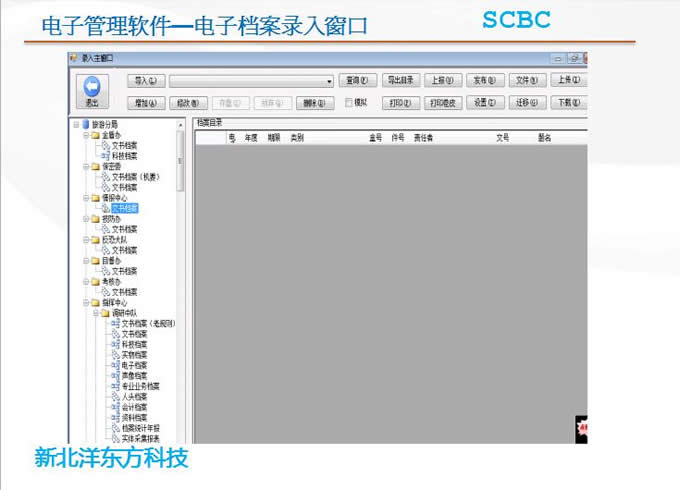Click the 旅游分局 root database icon
Image resolution: width=680 pixels, height=490 pixels.
click(86, 124)
